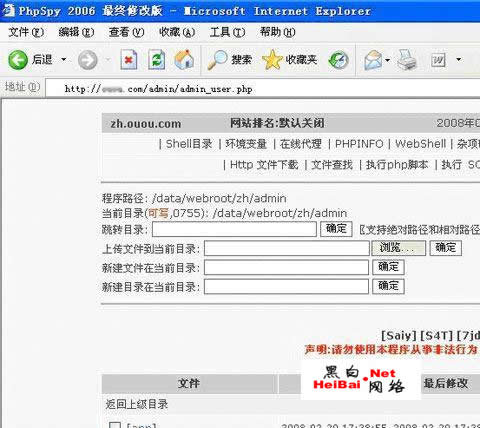
Task: Click the 网站排名:默认关闭 text
Action: click(x=277, y=123)
